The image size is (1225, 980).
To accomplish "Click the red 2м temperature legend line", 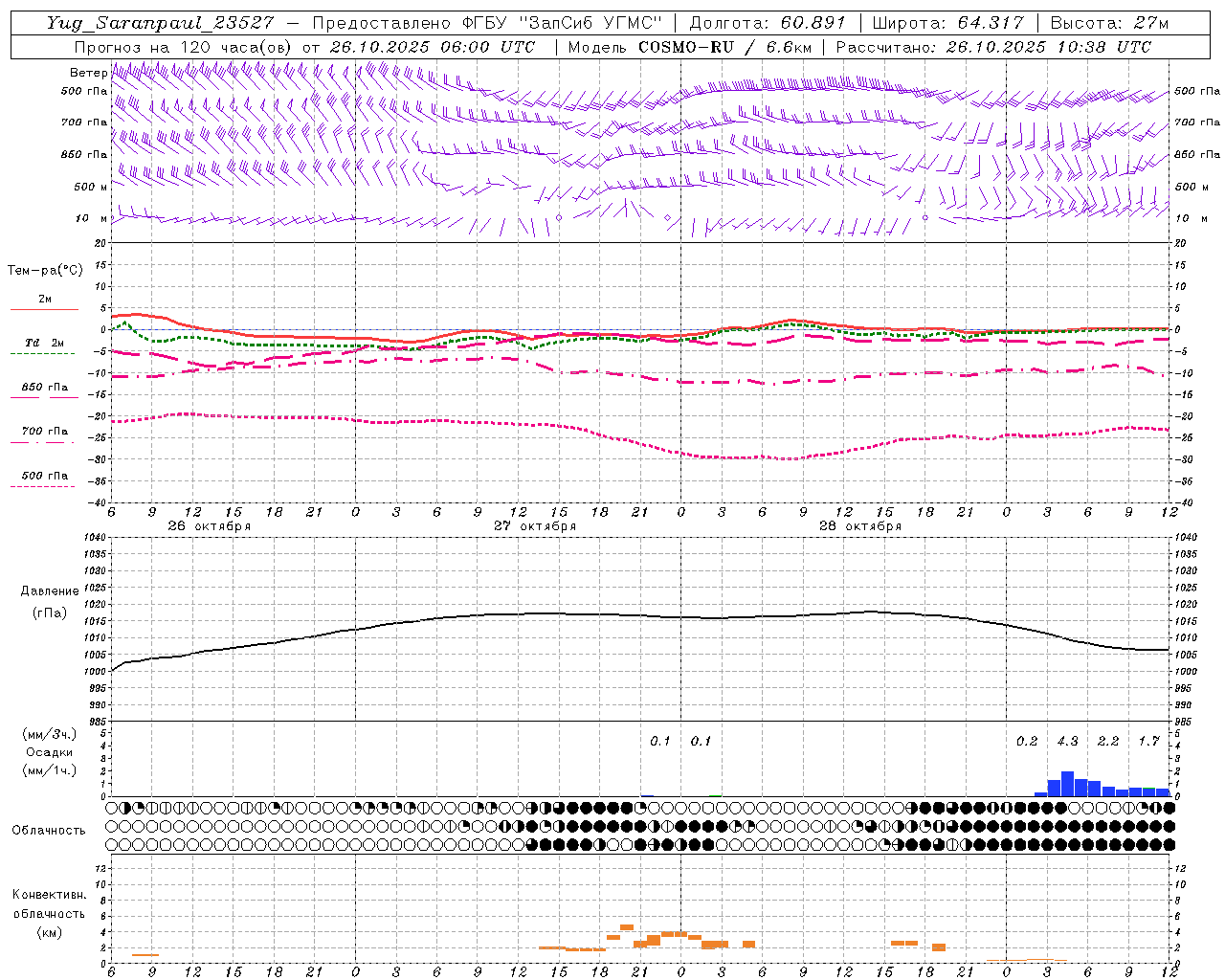I will (x=44, y=309).
